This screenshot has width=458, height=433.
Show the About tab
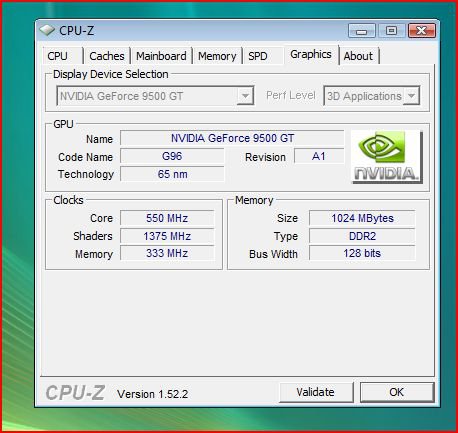tap(358, 56)
